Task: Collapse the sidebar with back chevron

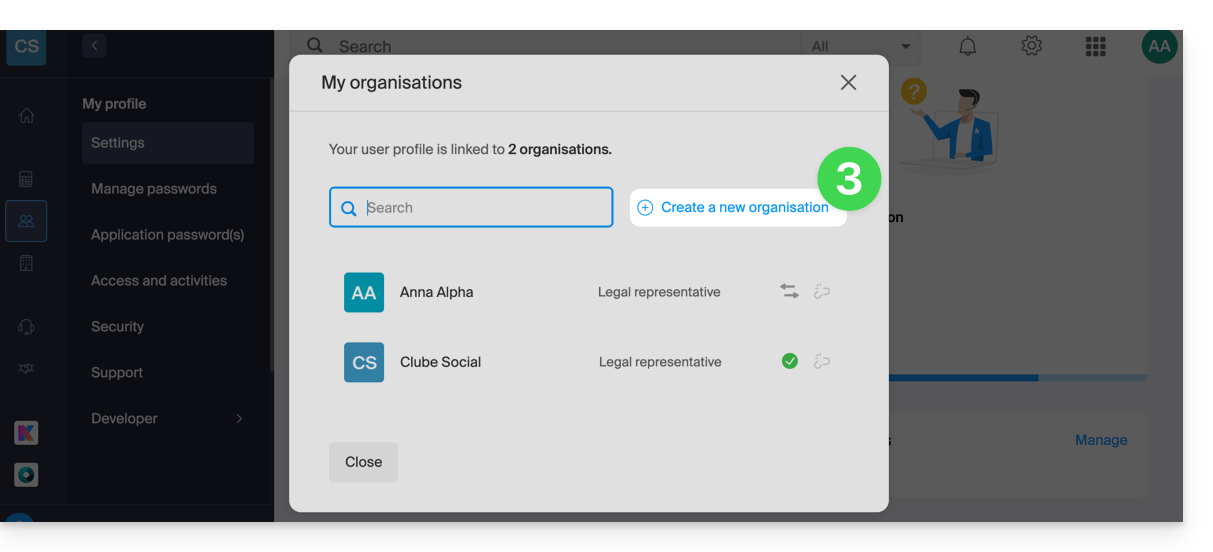Action: pos(94,45)
